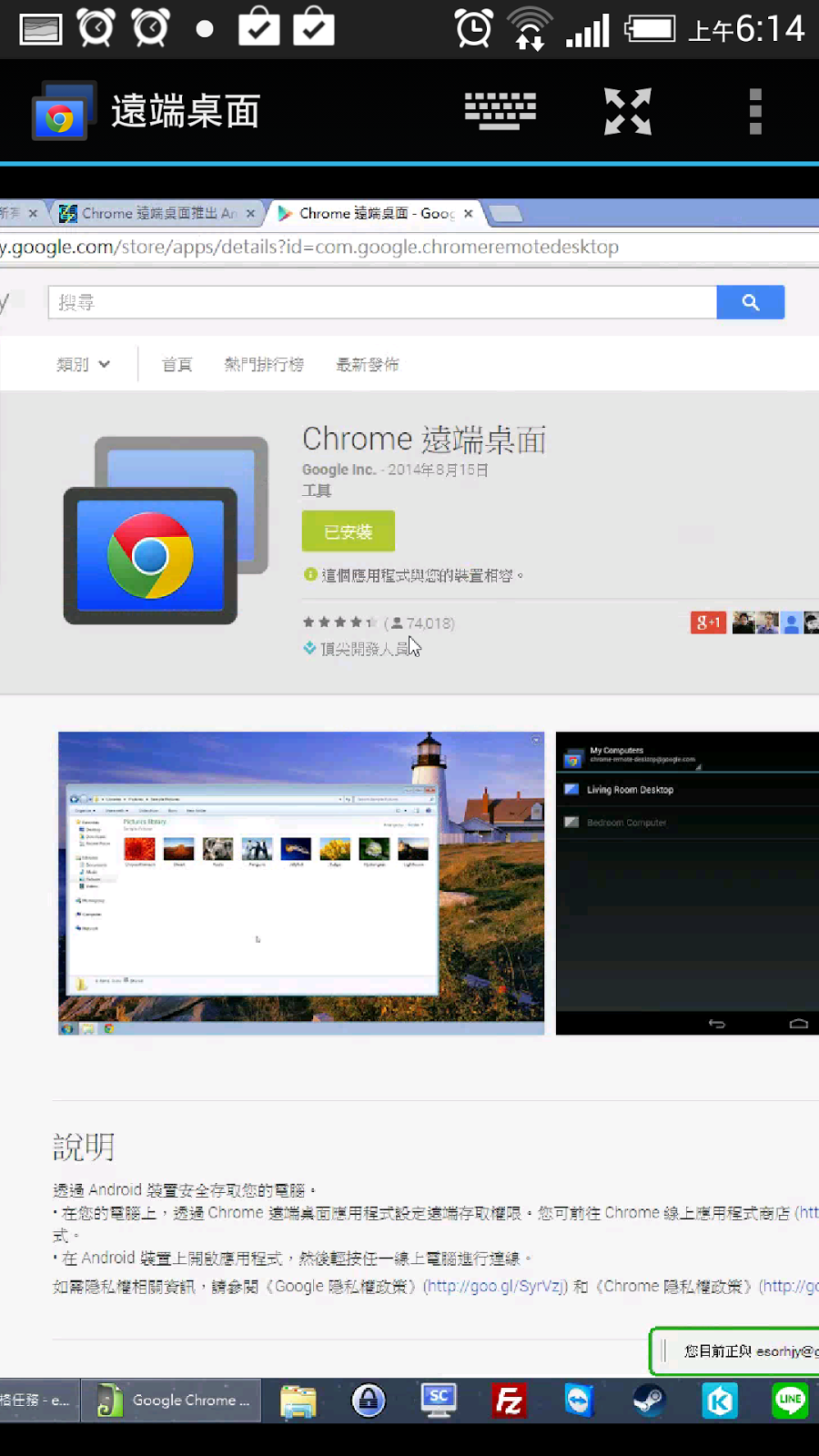
Task: Click the 工具 category link
Action: 317,490
